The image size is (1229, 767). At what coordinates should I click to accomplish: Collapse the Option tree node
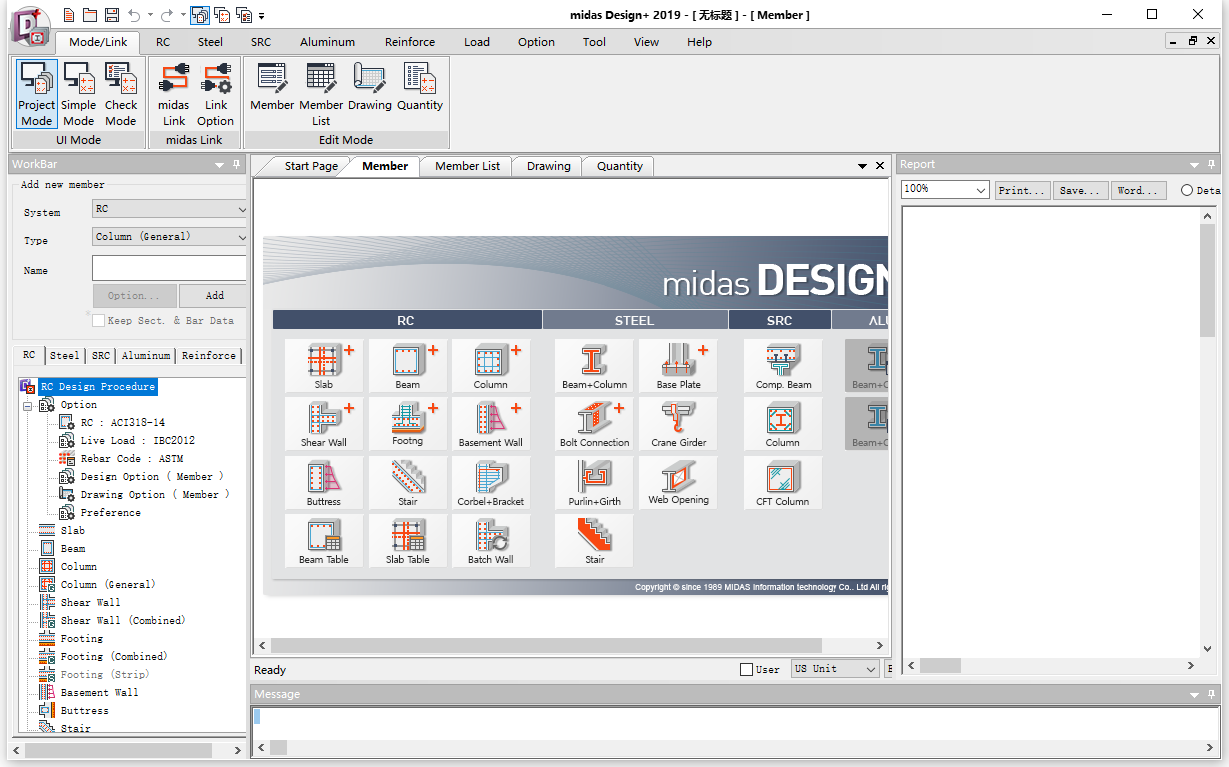pos(29,405)
